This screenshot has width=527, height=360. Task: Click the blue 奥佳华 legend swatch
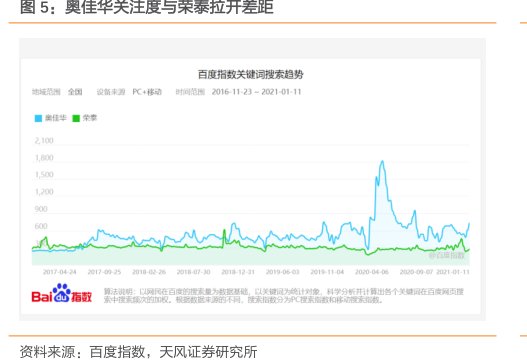38,118
